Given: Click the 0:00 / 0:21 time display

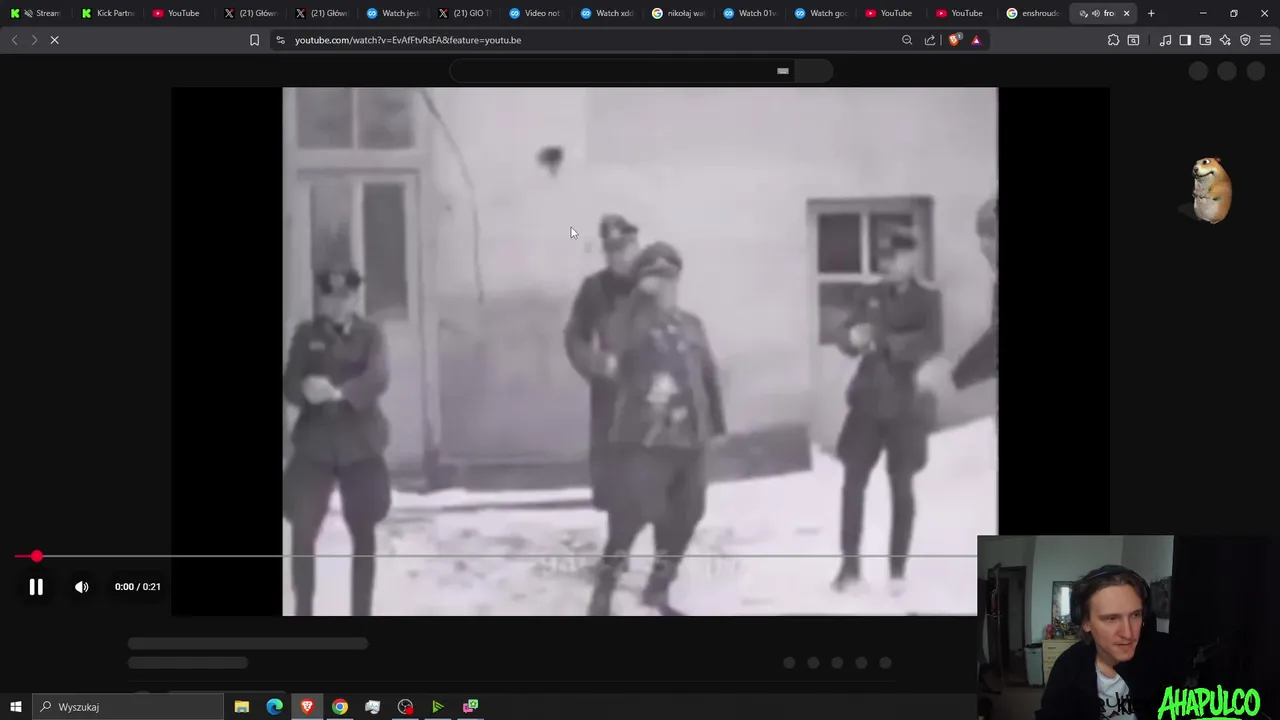Looking at the screenshot, I should coord(138,587).
